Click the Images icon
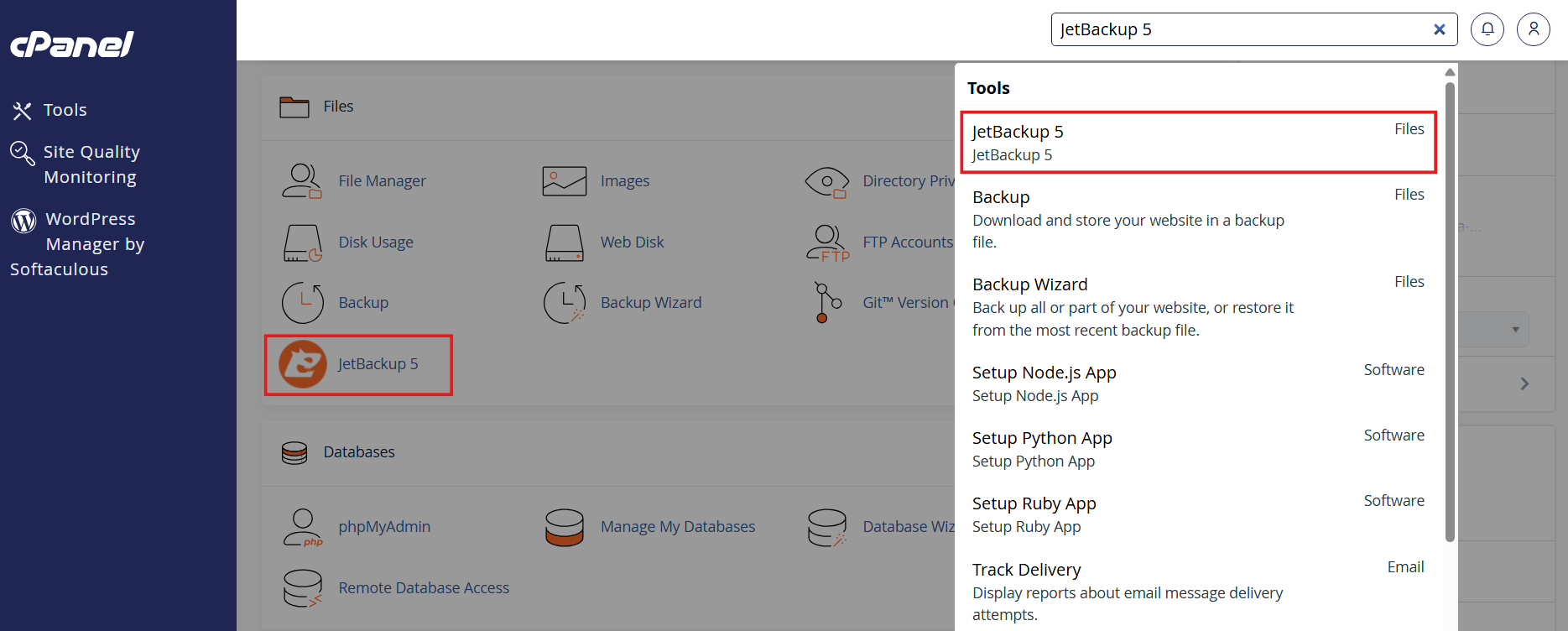 click(x=564, y=181)
